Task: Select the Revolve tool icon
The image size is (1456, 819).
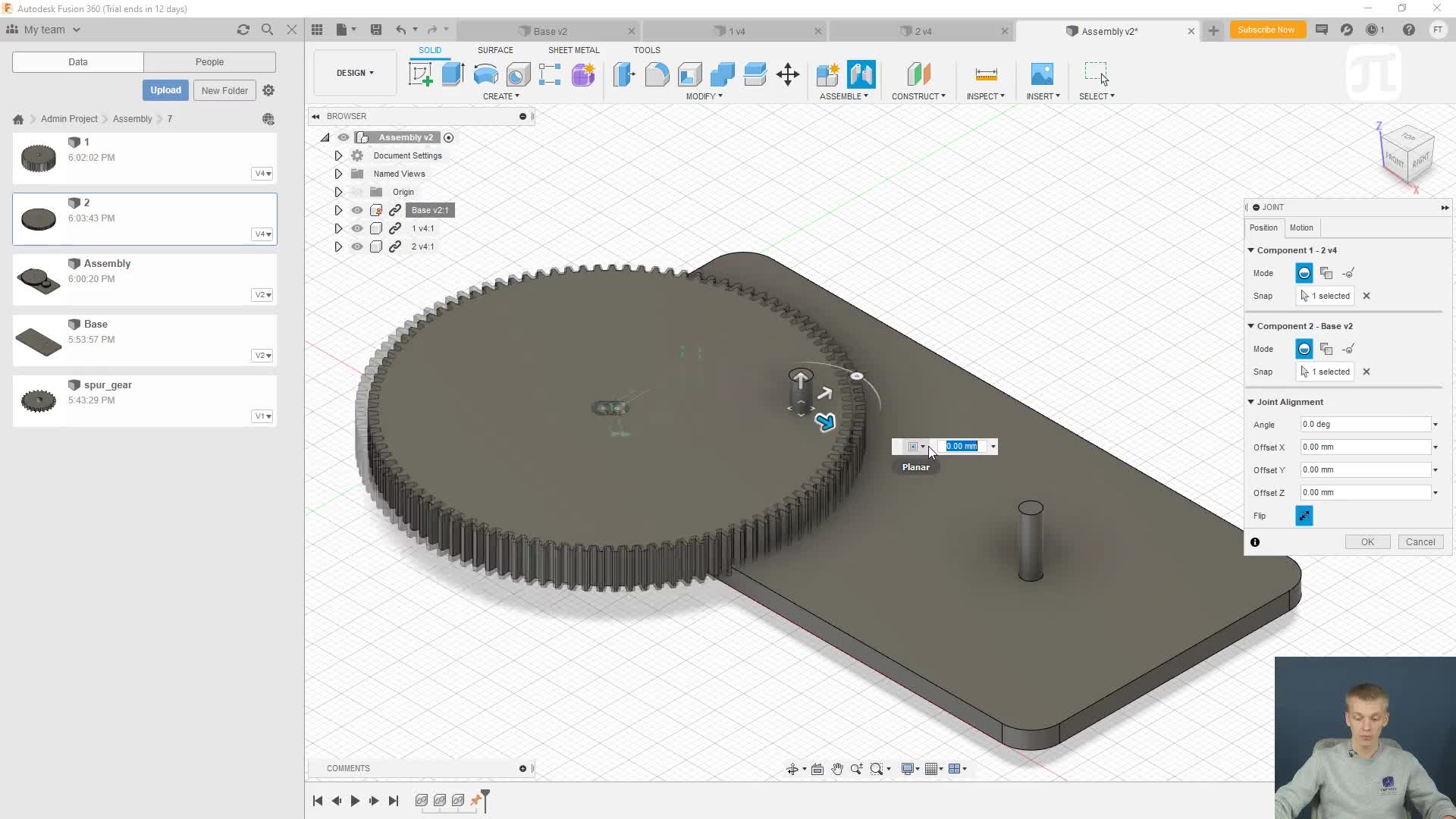Action: (485, 74)
